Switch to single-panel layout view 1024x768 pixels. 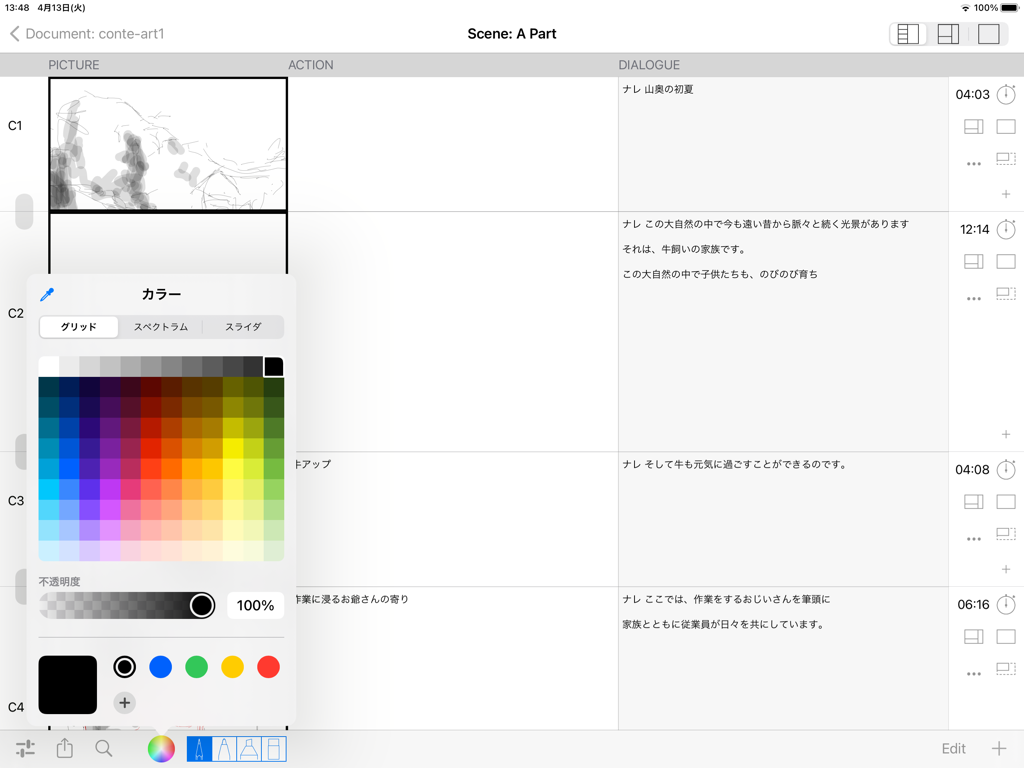tap(988, 34)
